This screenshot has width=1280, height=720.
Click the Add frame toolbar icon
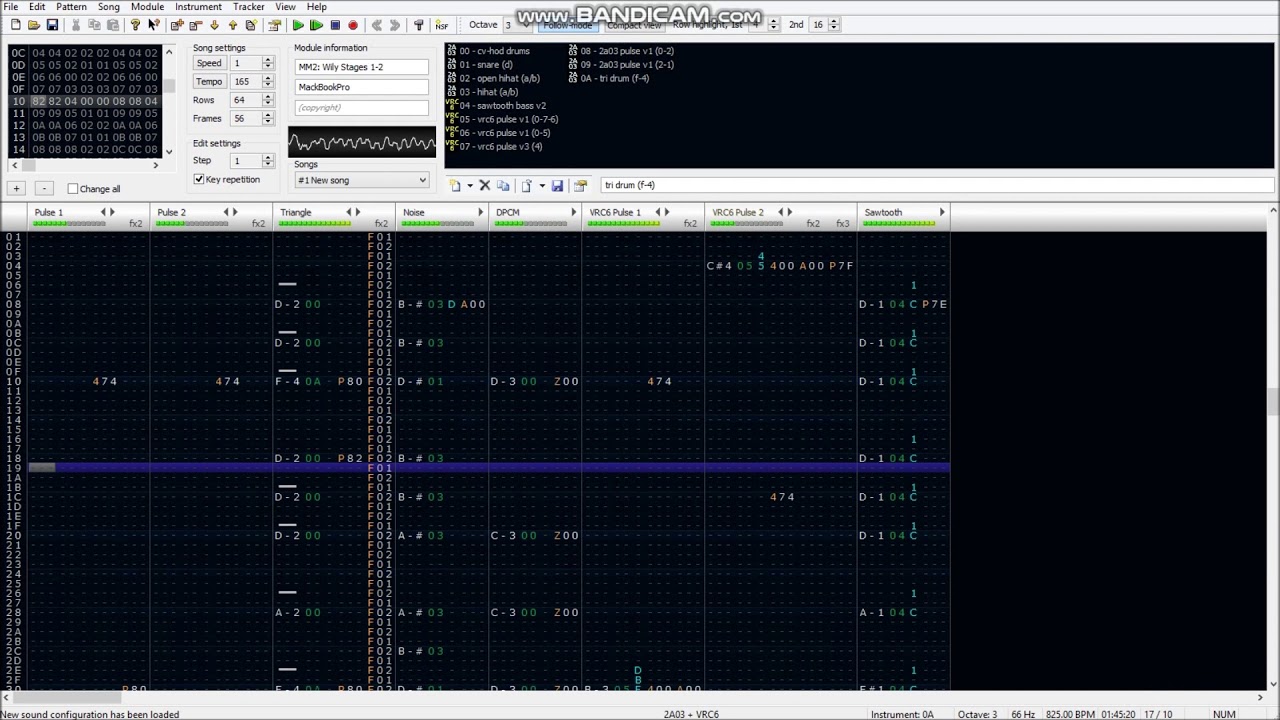(177, 25)
